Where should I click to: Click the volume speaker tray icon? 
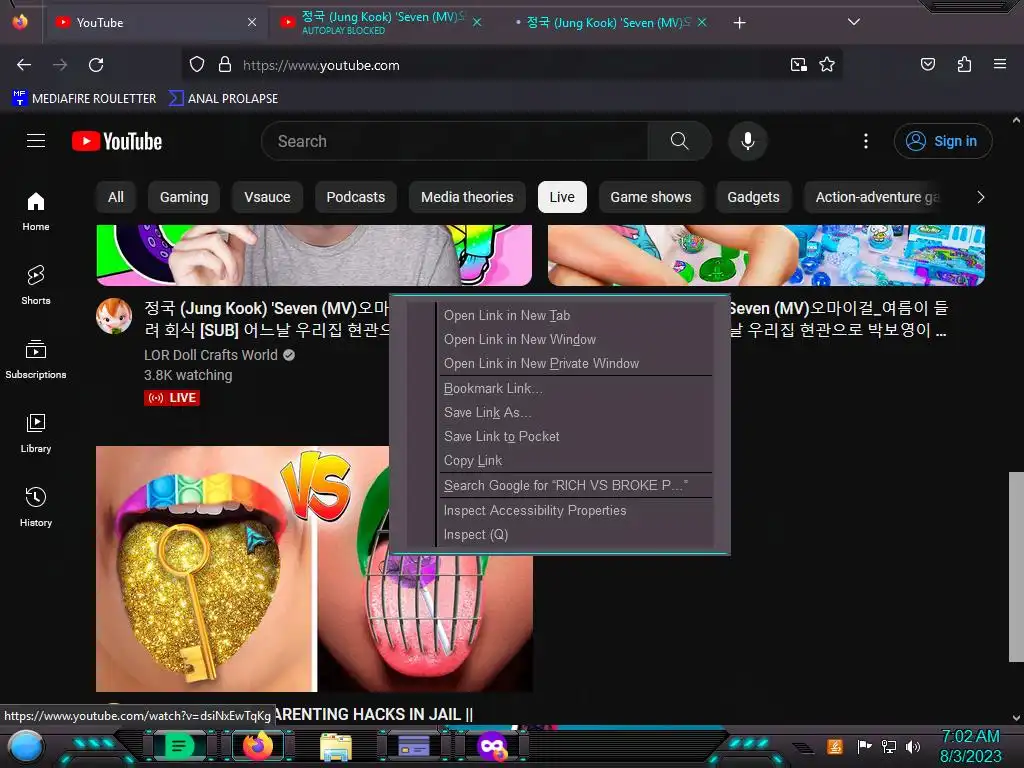(913, 746)
